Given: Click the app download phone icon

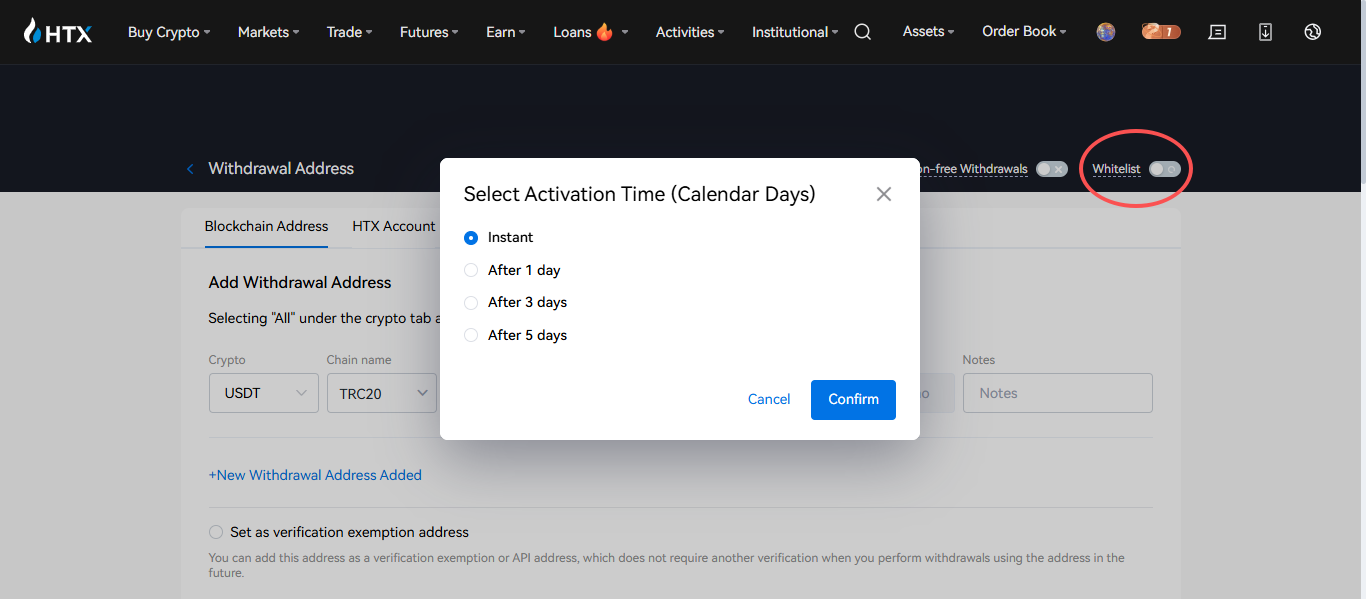Looking at the screenshot, I should (x=1265, y=32).
